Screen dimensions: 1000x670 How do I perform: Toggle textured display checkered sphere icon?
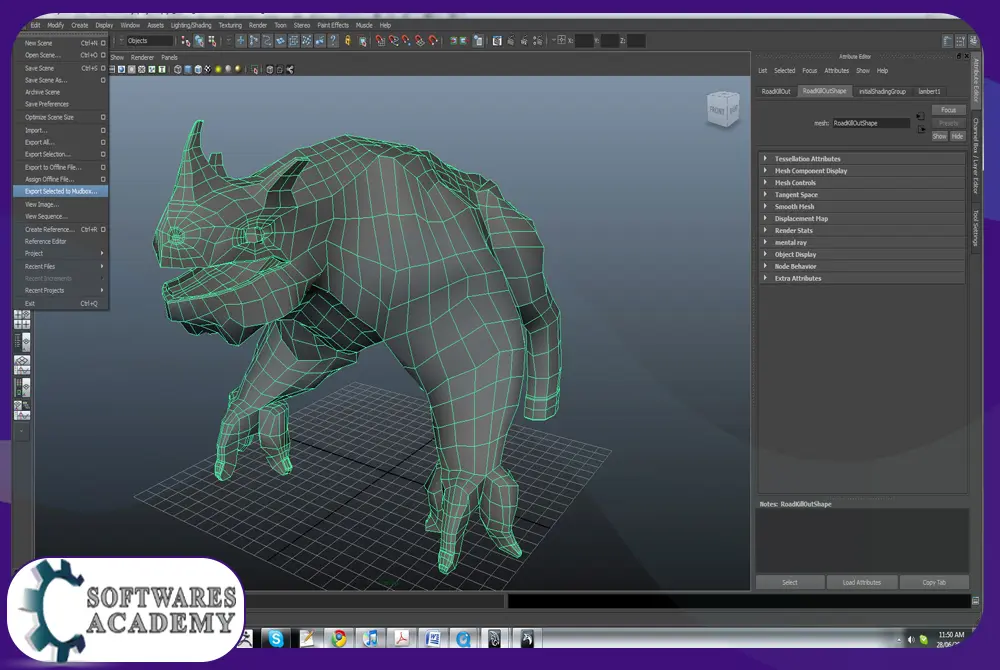tap(208, 69)
